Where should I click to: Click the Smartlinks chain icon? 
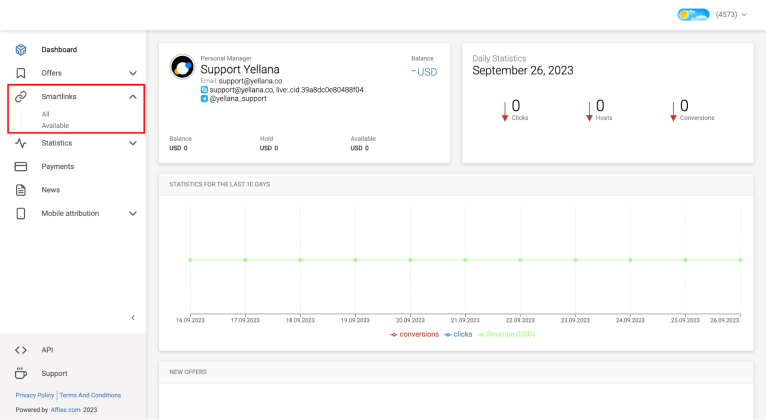pos(20,97)
